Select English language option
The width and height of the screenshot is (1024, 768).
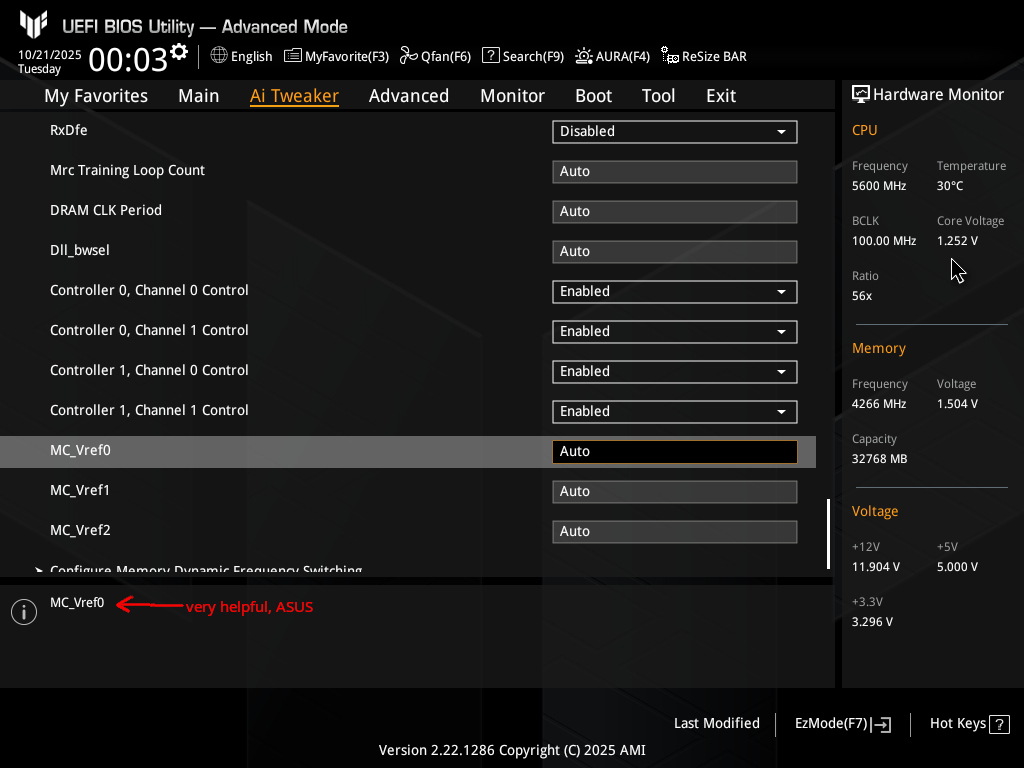pyautogui.click(x=251, y=56)
